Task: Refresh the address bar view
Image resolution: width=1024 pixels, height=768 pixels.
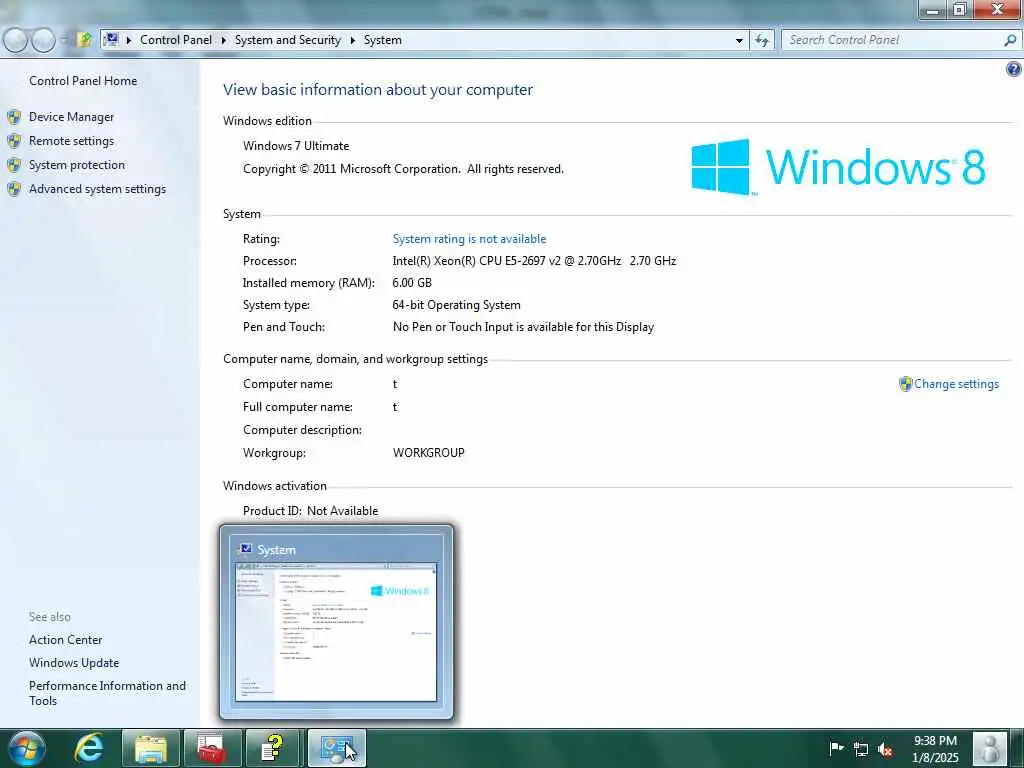Action: point(761,40)
